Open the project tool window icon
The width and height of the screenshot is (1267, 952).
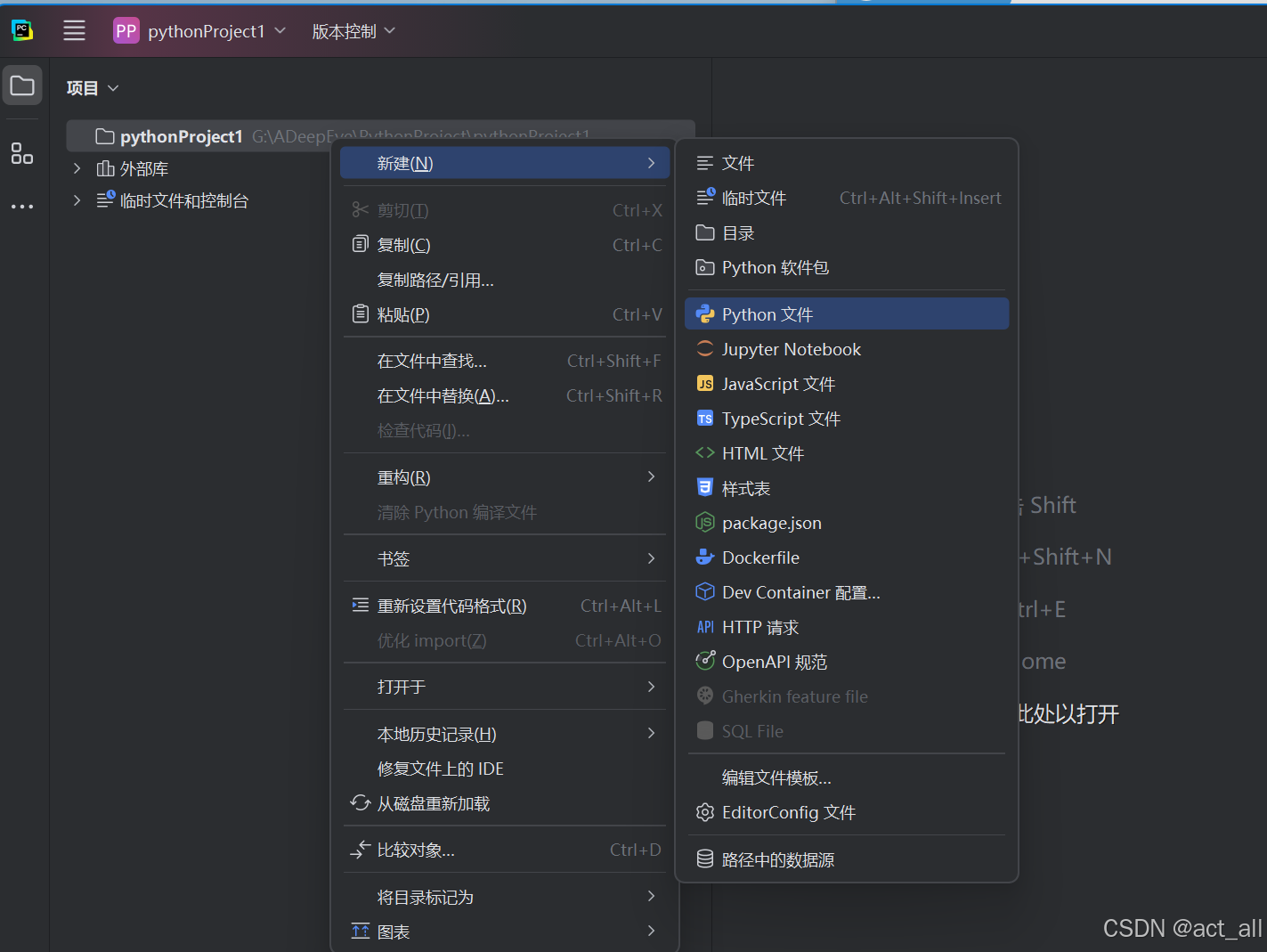pos(22,85)
